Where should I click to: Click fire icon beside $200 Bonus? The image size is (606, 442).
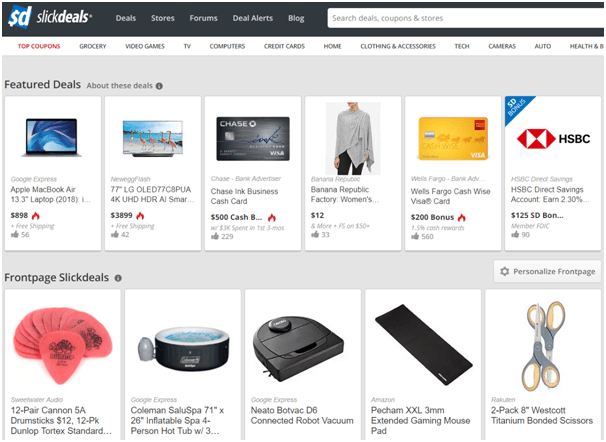pyautogui.click(x=461, y=218)
